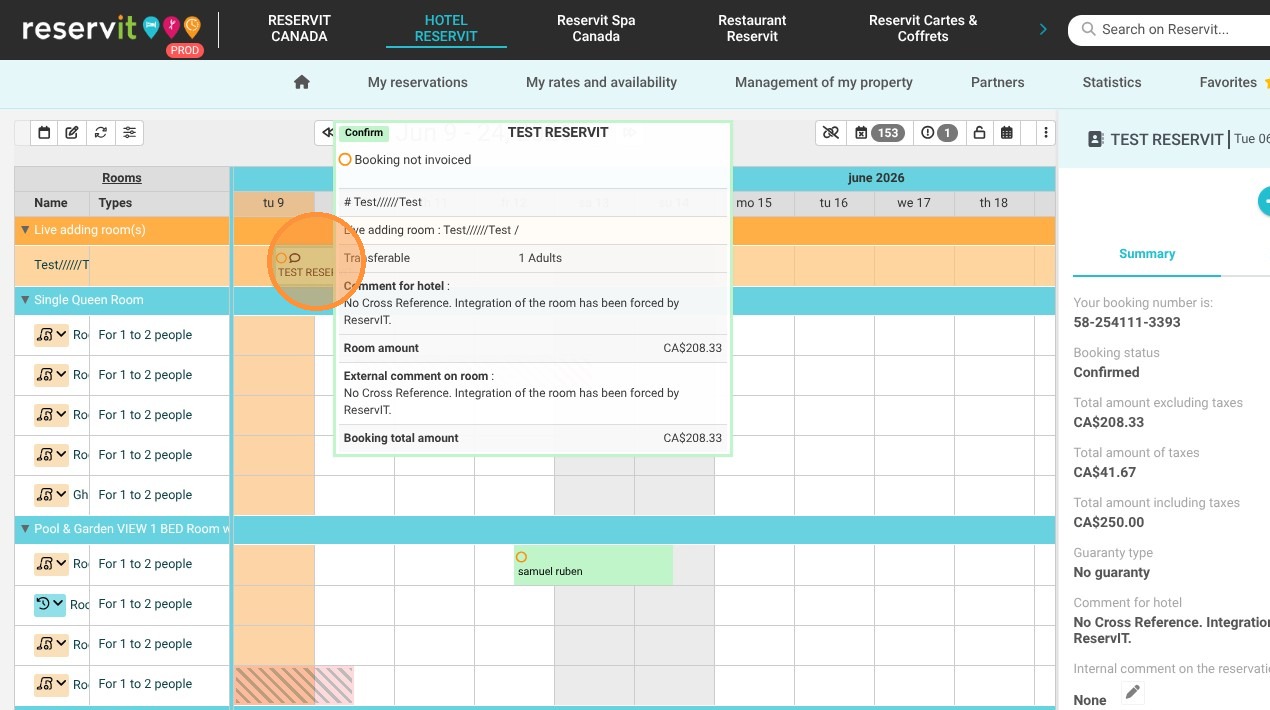Collapse the Live adding room(s) group

tap(25, 230)
